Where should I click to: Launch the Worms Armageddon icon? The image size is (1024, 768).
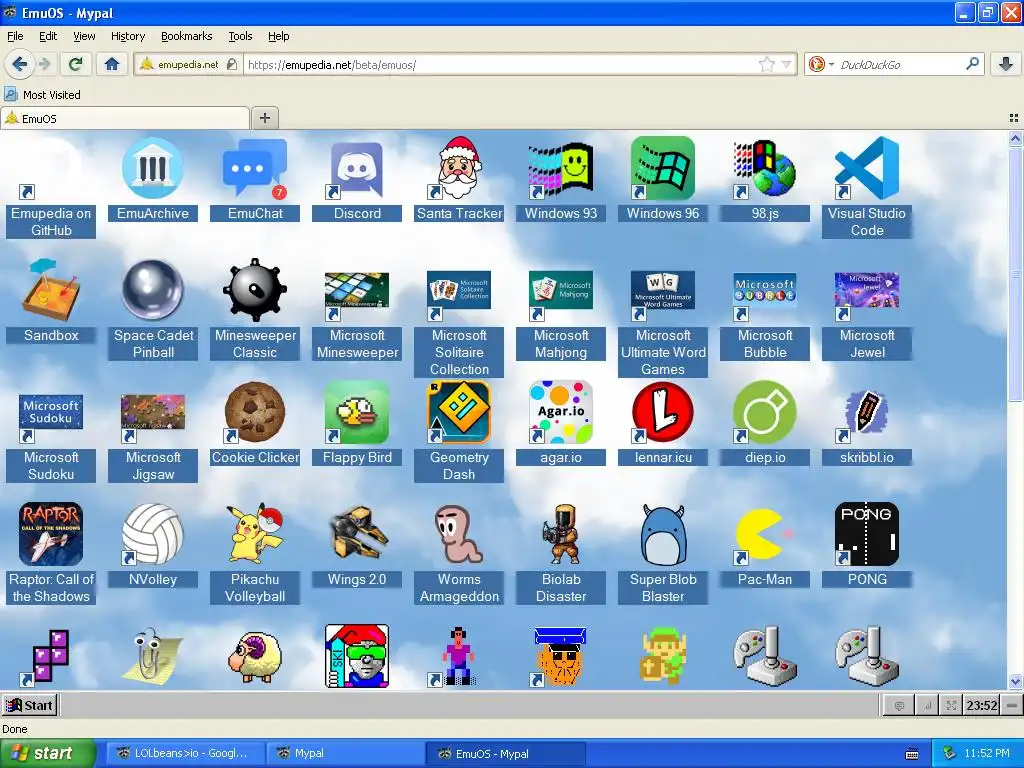[x=459, y=534]
